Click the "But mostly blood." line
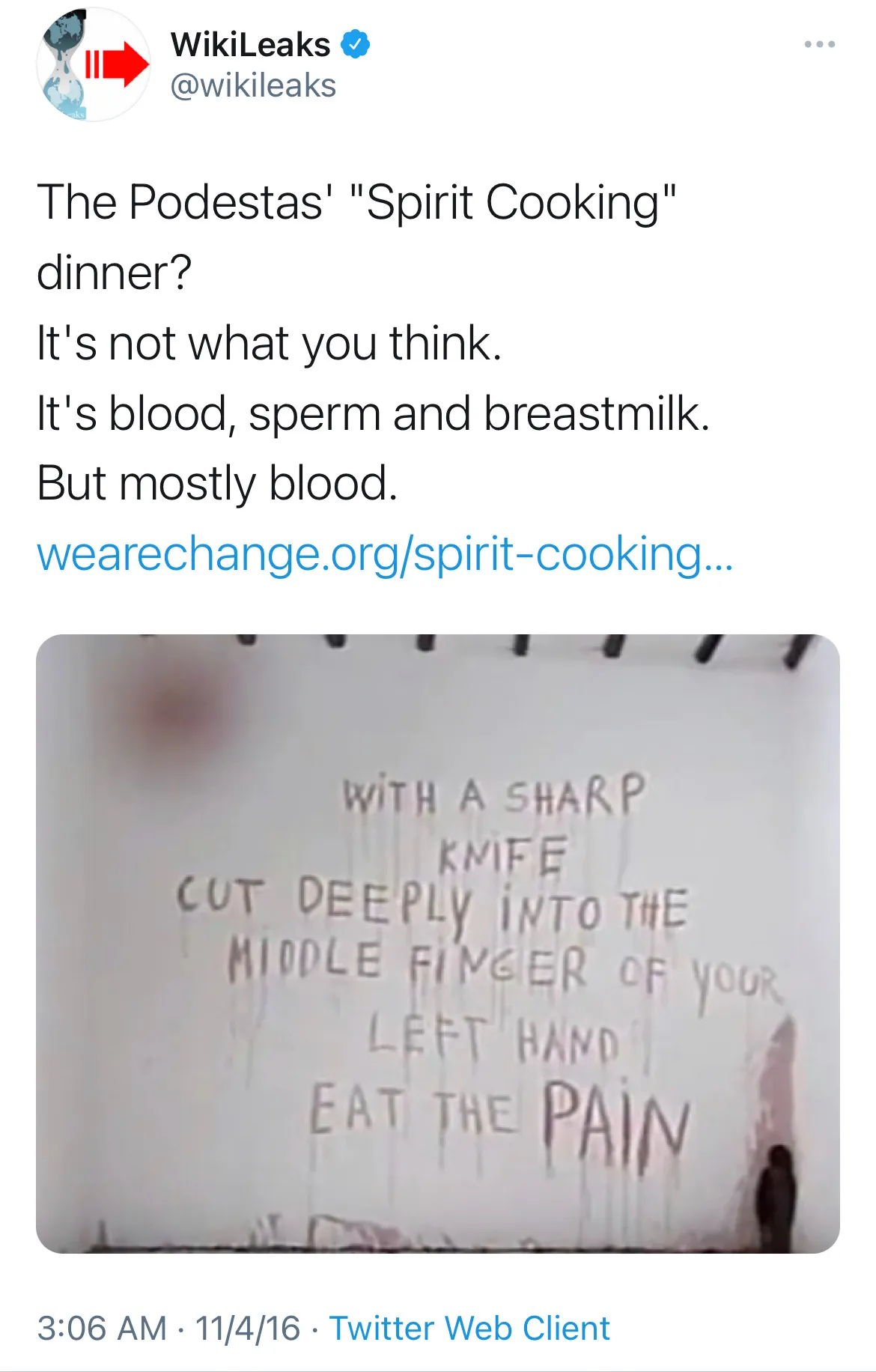The height and width of the screenshot is (1372, 876). (217, 483)
